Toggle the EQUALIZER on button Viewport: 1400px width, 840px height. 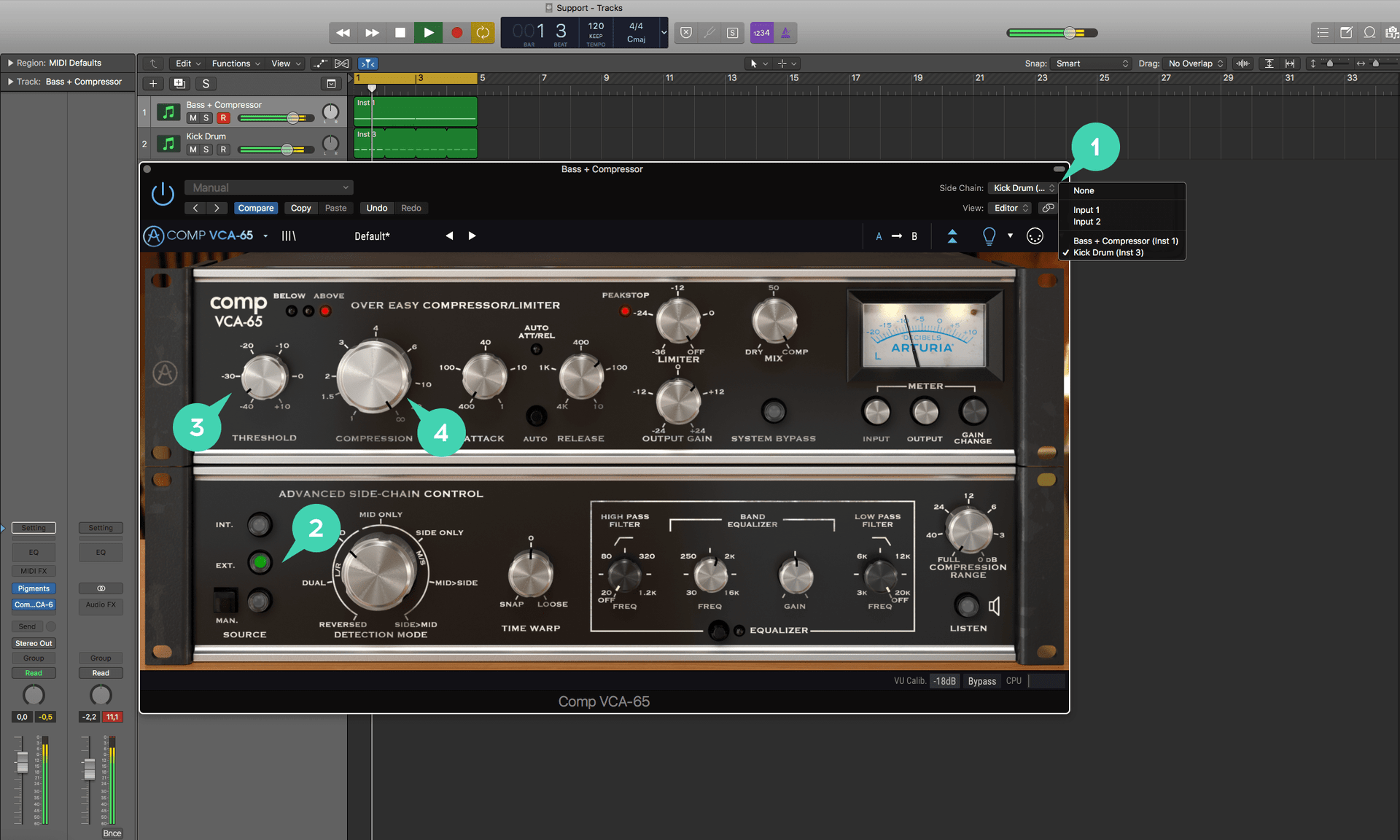pos(718,630)
